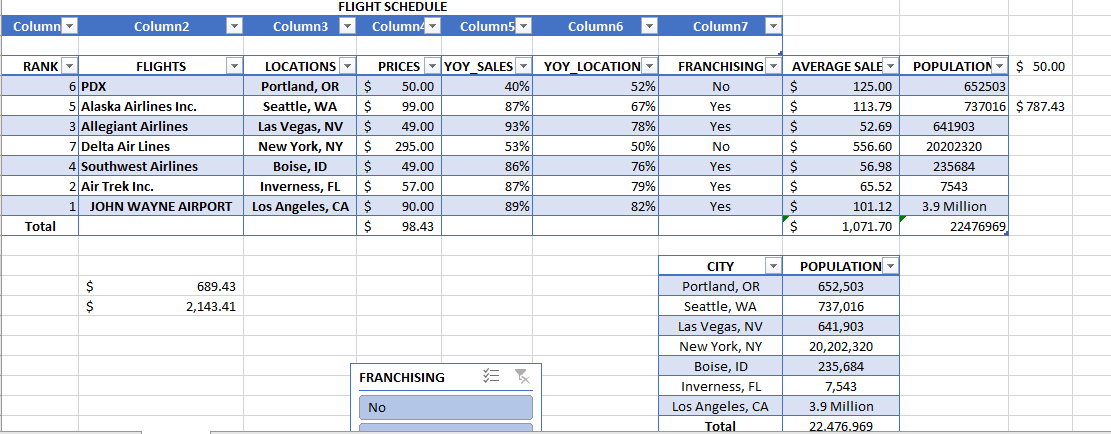Select the No button in FRANCHISING slicer
The height and width of the screenshot is (434, 1111).
[446, 408]
